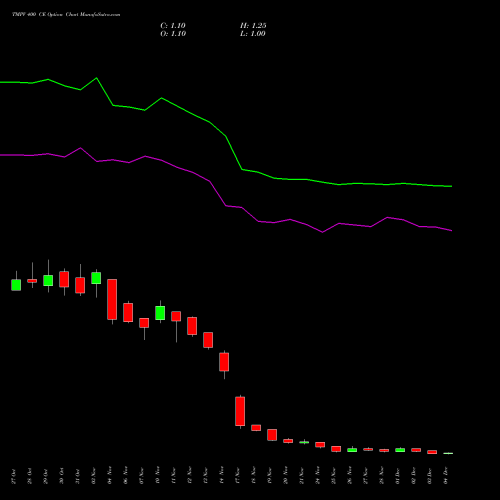Select the high value 'H: 1.25'
500x500 pixels.
(253, 26)
